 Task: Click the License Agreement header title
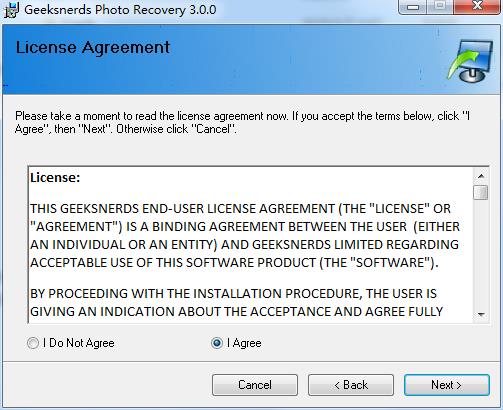[93, 48]
